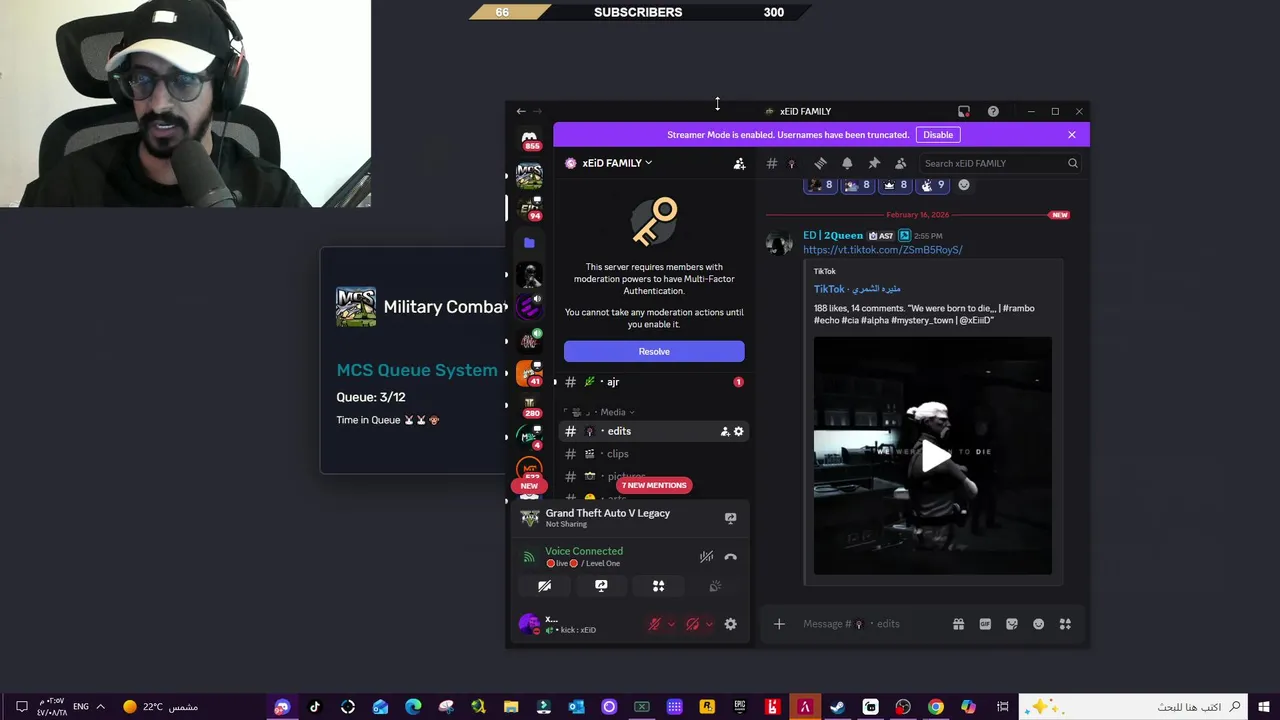Viewport: 1280px width, 720px height.
Task: Open Discord inbox icon in title bar
Action: click(964, 111)
